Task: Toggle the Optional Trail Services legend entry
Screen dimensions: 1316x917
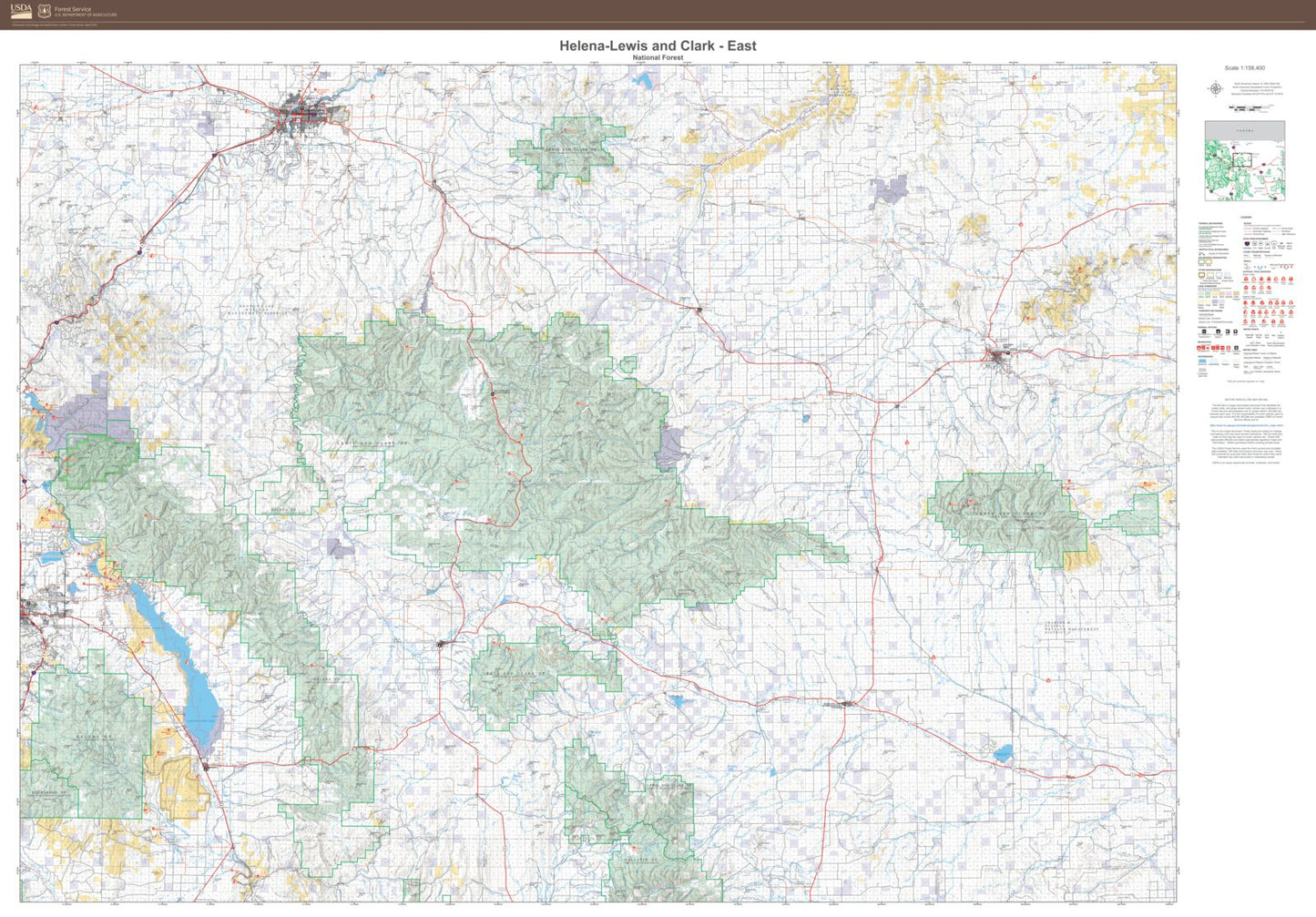Action: click(x=1257, y=271)
